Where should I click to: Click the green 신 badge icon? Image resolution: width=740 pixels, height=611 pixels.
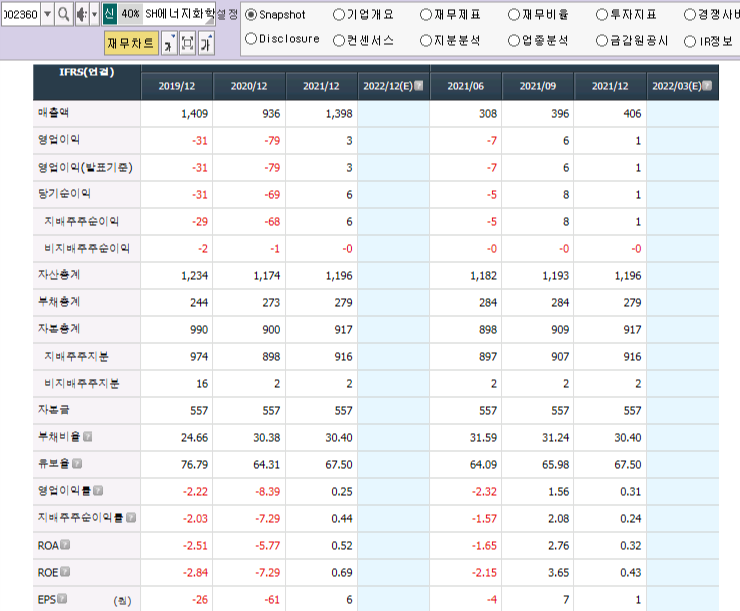coord(109,14)
